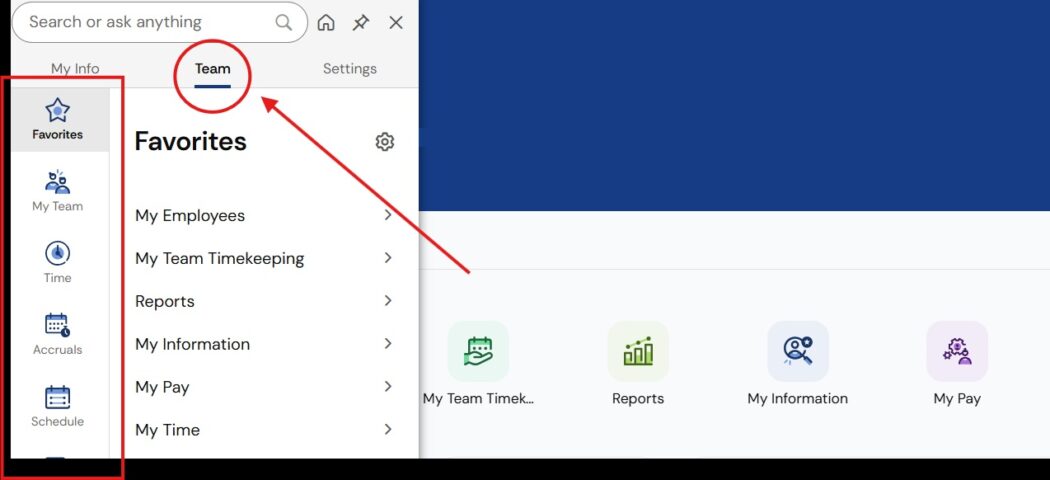The image size is (1050, 480).
Task: Close the navigation menu panel
Action: click(396, 23)
